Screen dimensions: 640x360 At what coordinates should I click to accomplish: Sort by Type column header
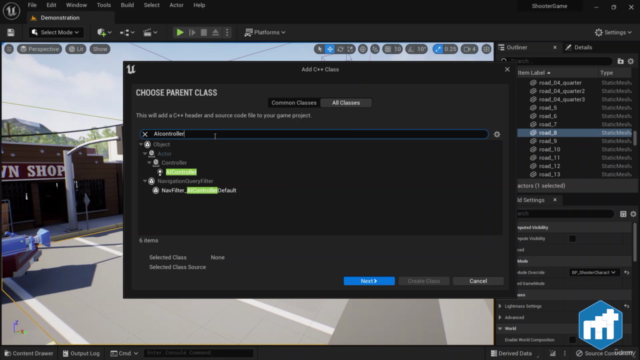click(607, 73)
